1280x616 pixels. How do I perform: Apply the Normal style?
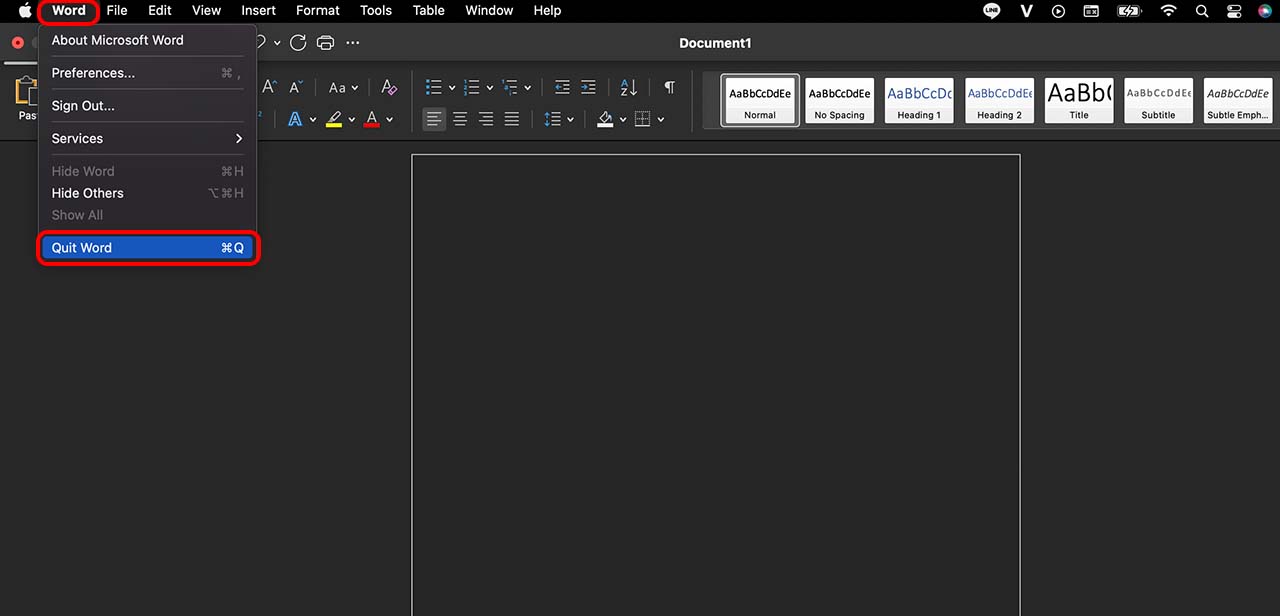click(760, 101)
